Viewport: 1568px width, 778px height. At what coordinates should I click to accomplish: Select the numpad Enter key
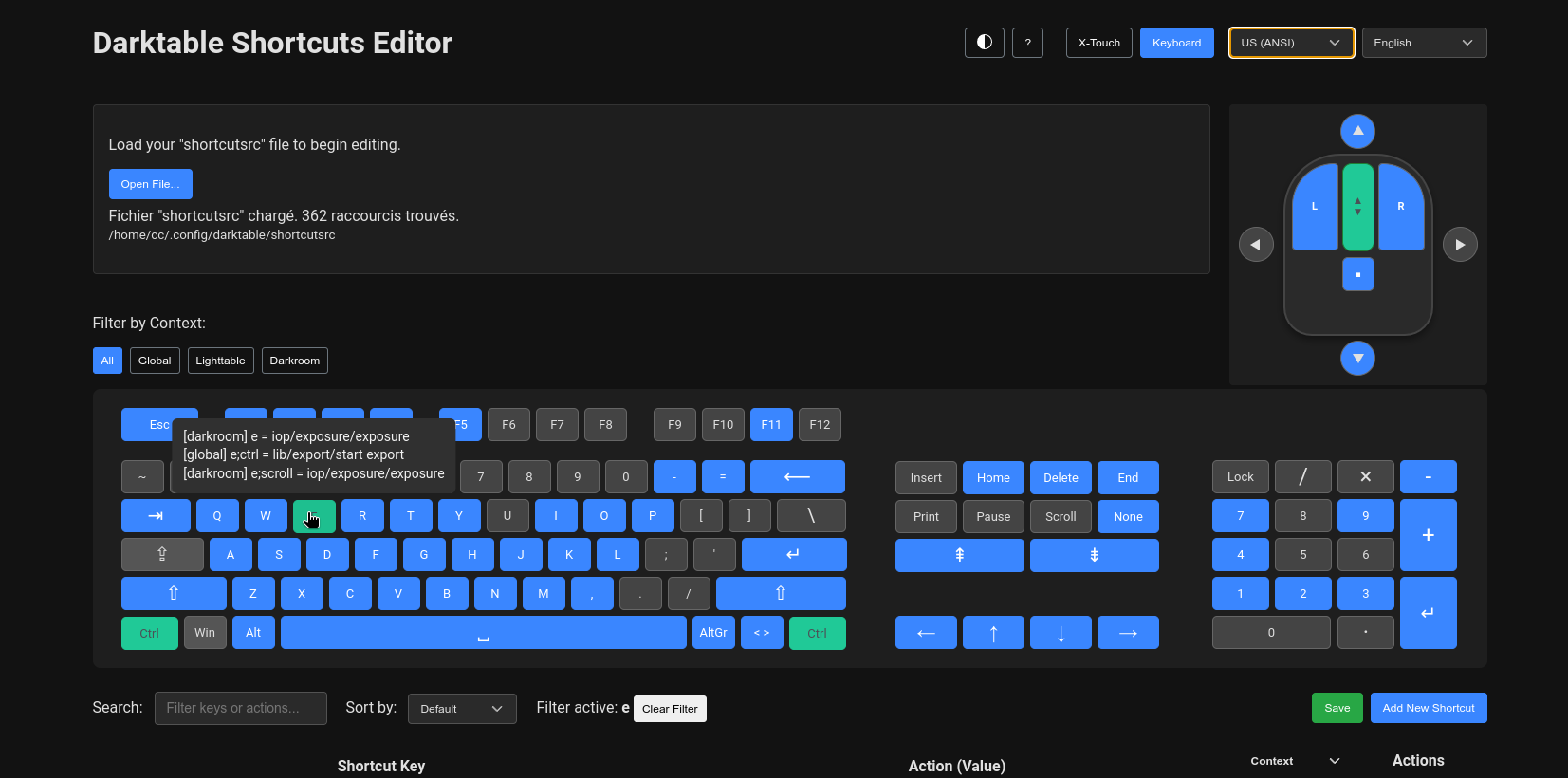[x=1428, y=613]
